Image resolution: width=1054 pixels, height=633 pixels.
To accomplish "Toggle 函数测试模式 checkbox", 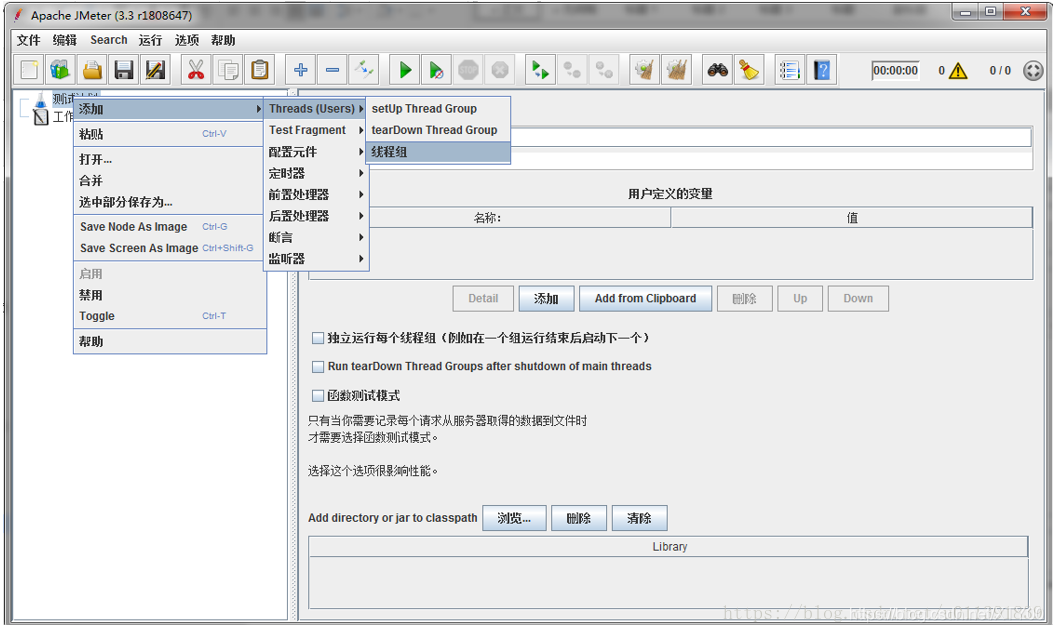I will [x=318, y=396].
